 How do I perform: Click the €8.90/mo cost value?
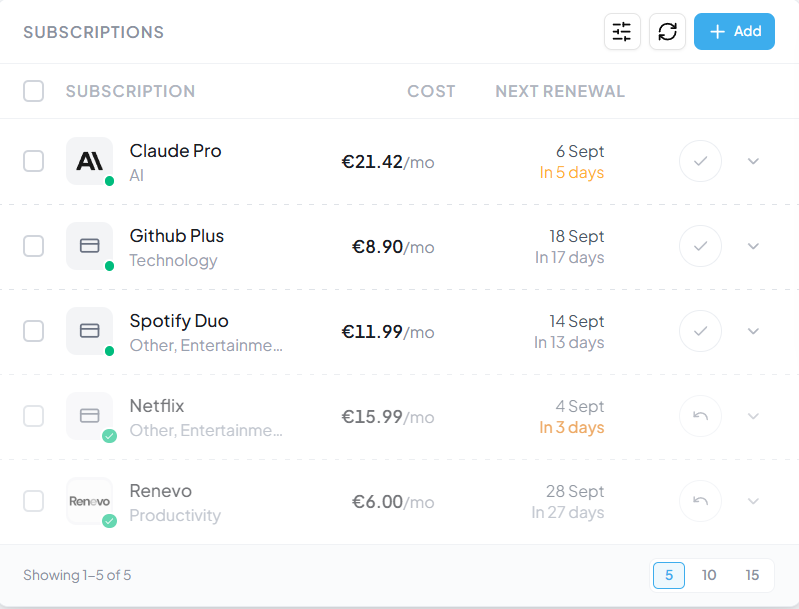(393, 247)
